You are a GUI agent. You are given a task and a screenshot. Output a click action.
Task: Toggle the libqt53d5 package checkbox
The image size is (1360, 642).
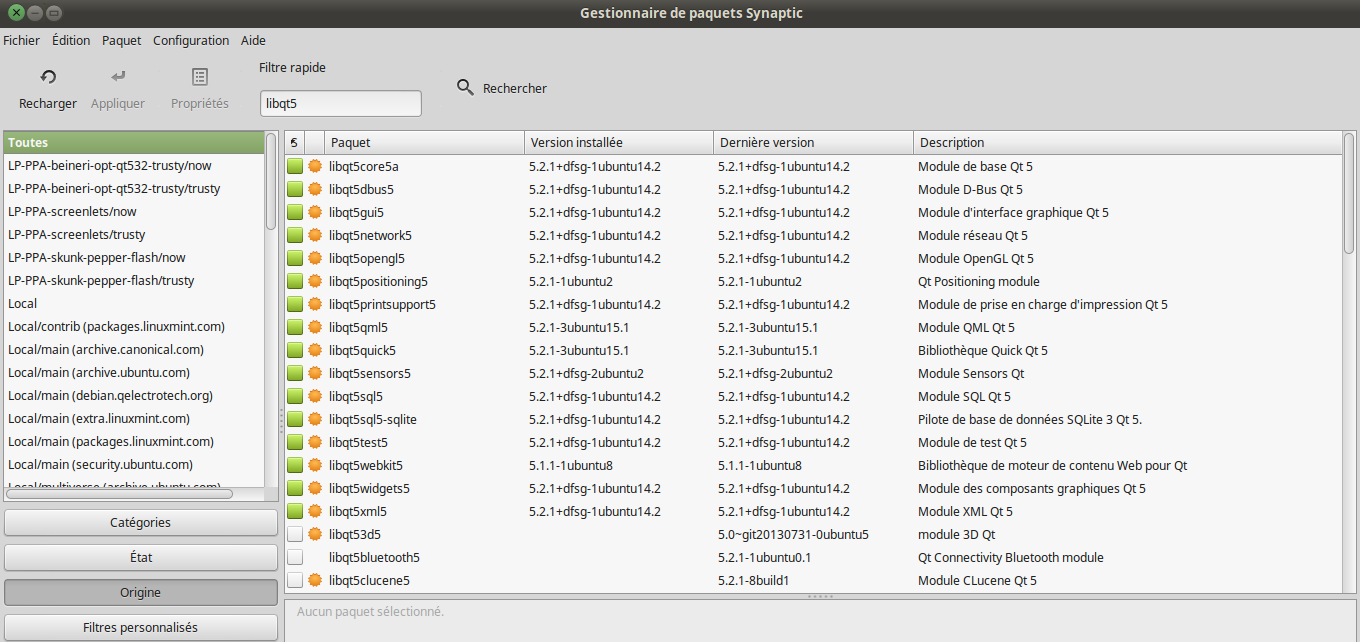295,535
